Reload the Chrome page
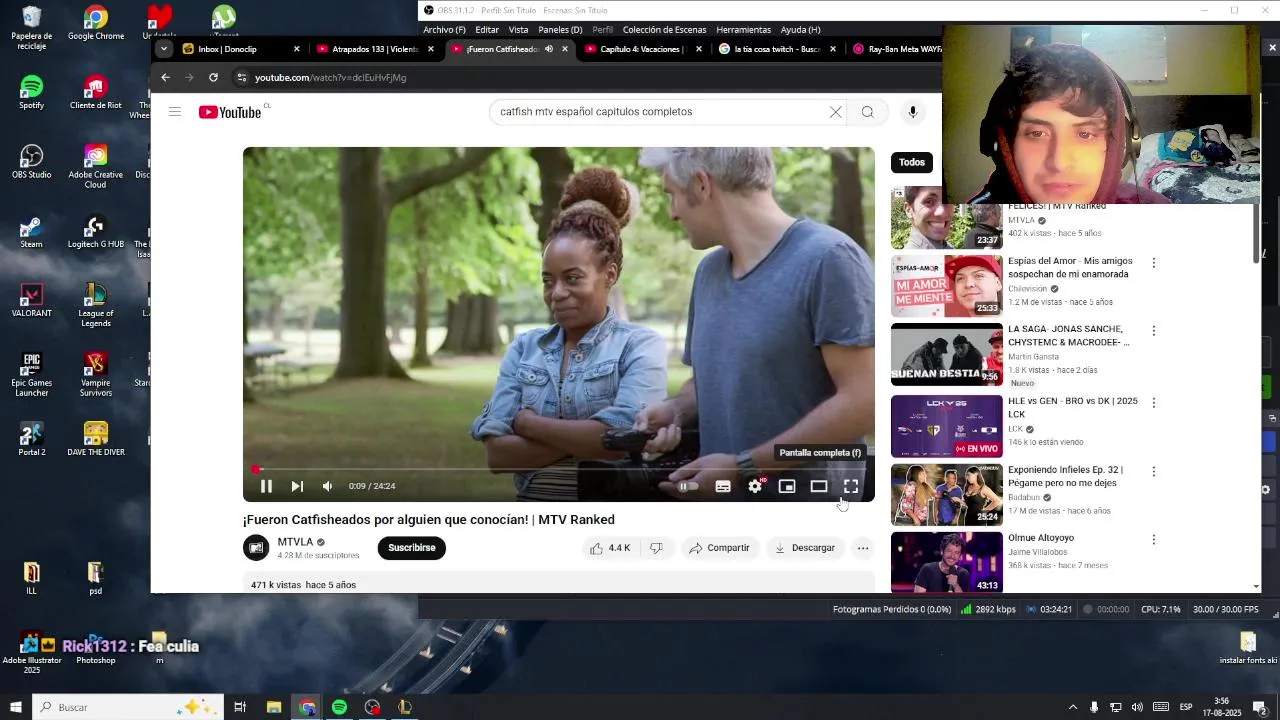 tap(213, 77)
